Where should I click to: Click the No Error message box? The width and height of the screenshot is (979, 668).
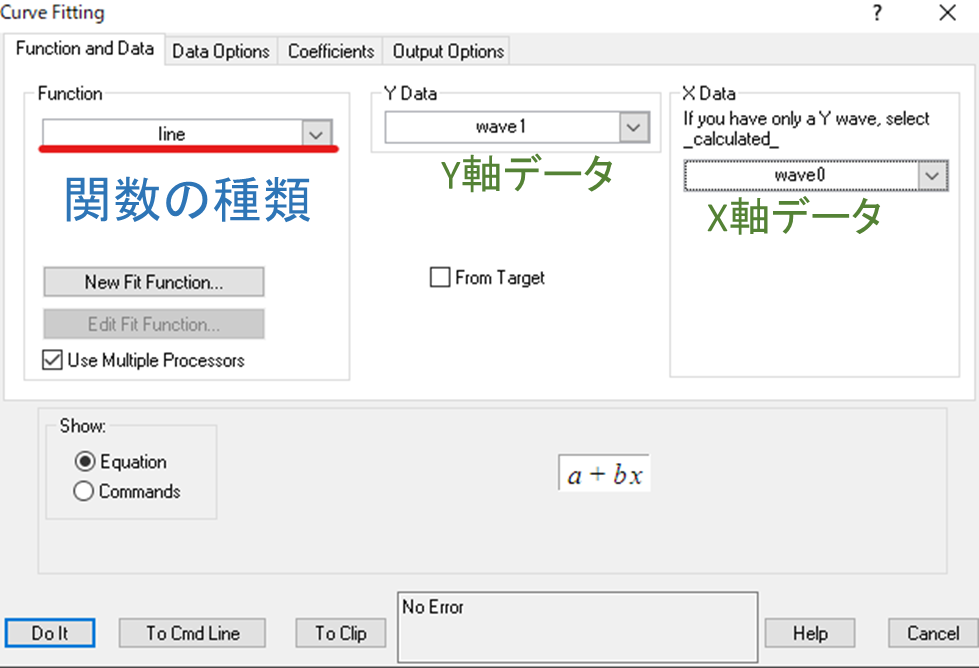(x=577, y=627)
